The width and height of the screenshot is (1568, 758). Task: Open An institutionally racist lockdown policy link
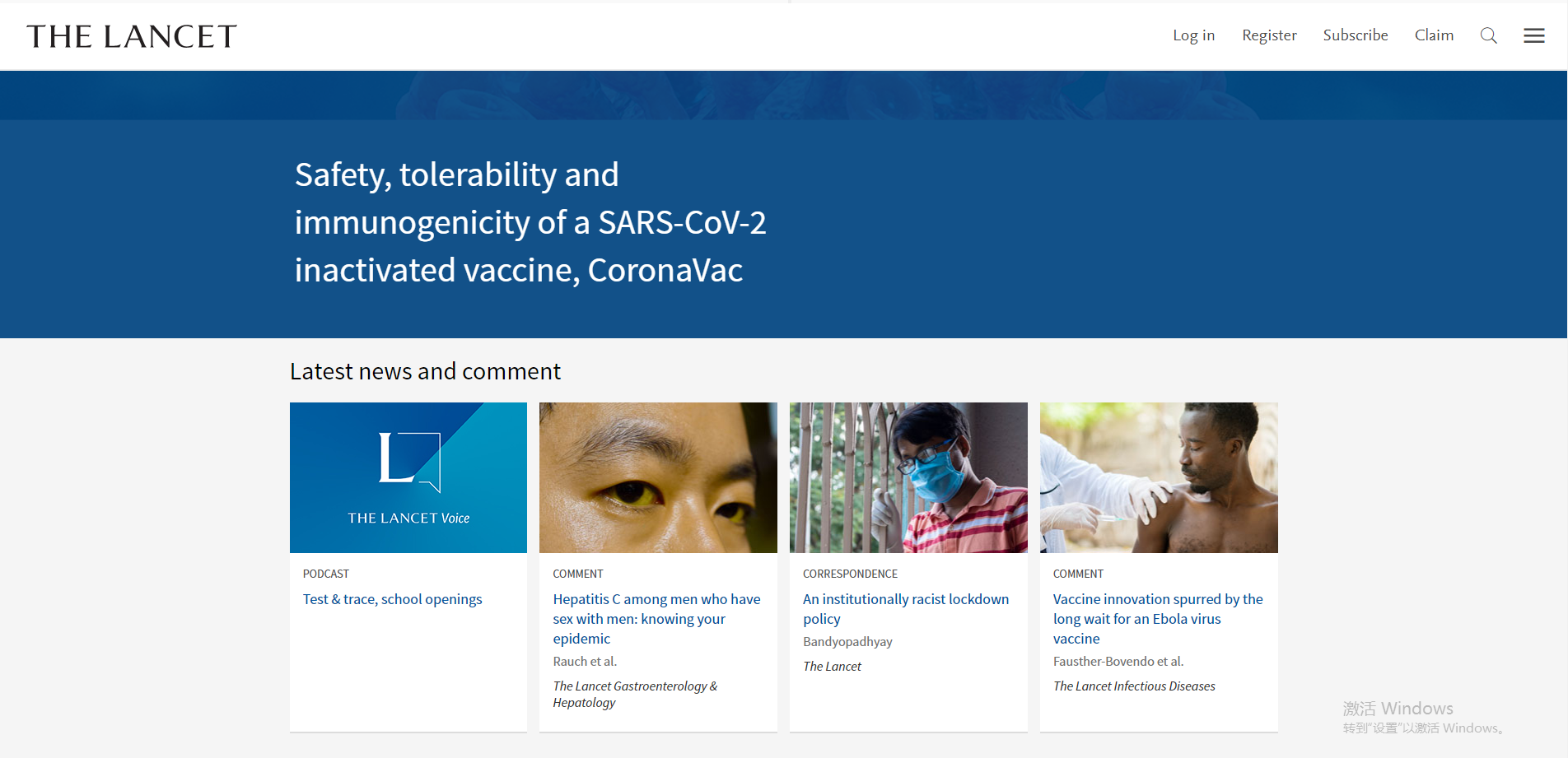tap(905, 609)
